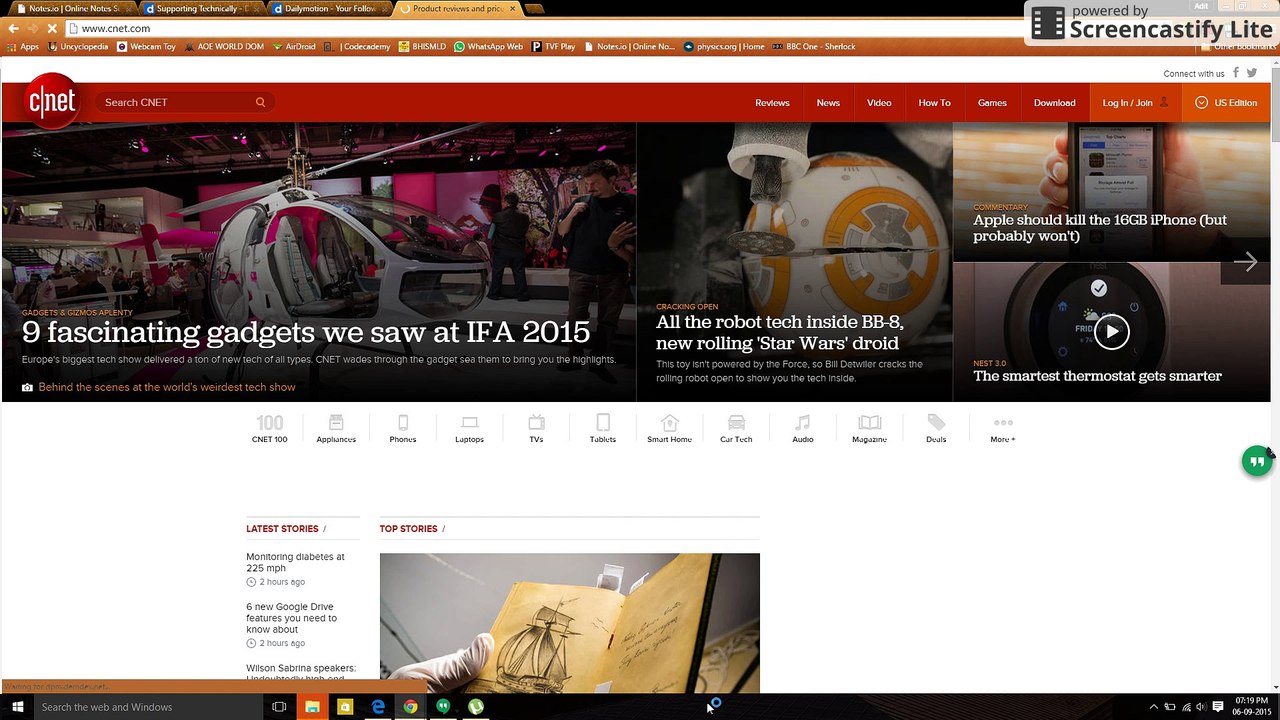Open the How To menu
The height and width of the screenshot is (720, 1280).
coord(935,102)
